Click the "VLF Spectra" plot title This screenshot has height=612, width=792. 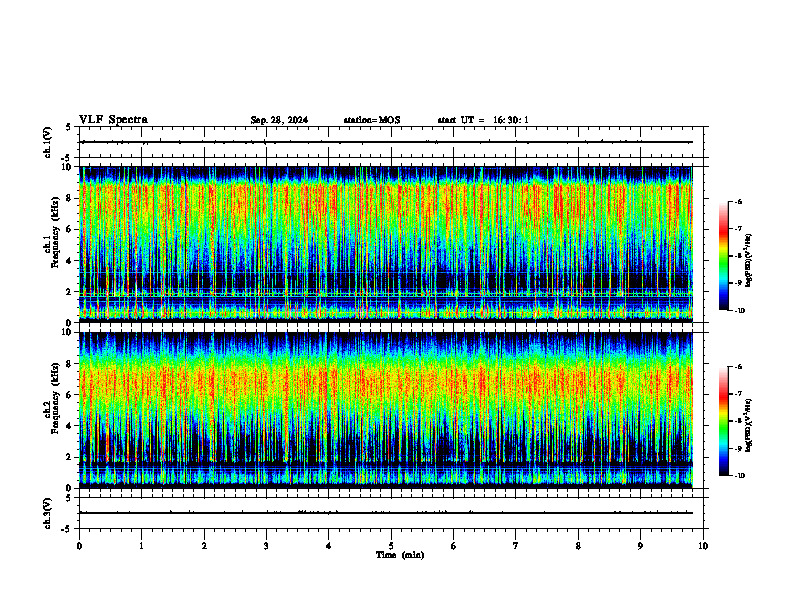click(x=113, y=120)
